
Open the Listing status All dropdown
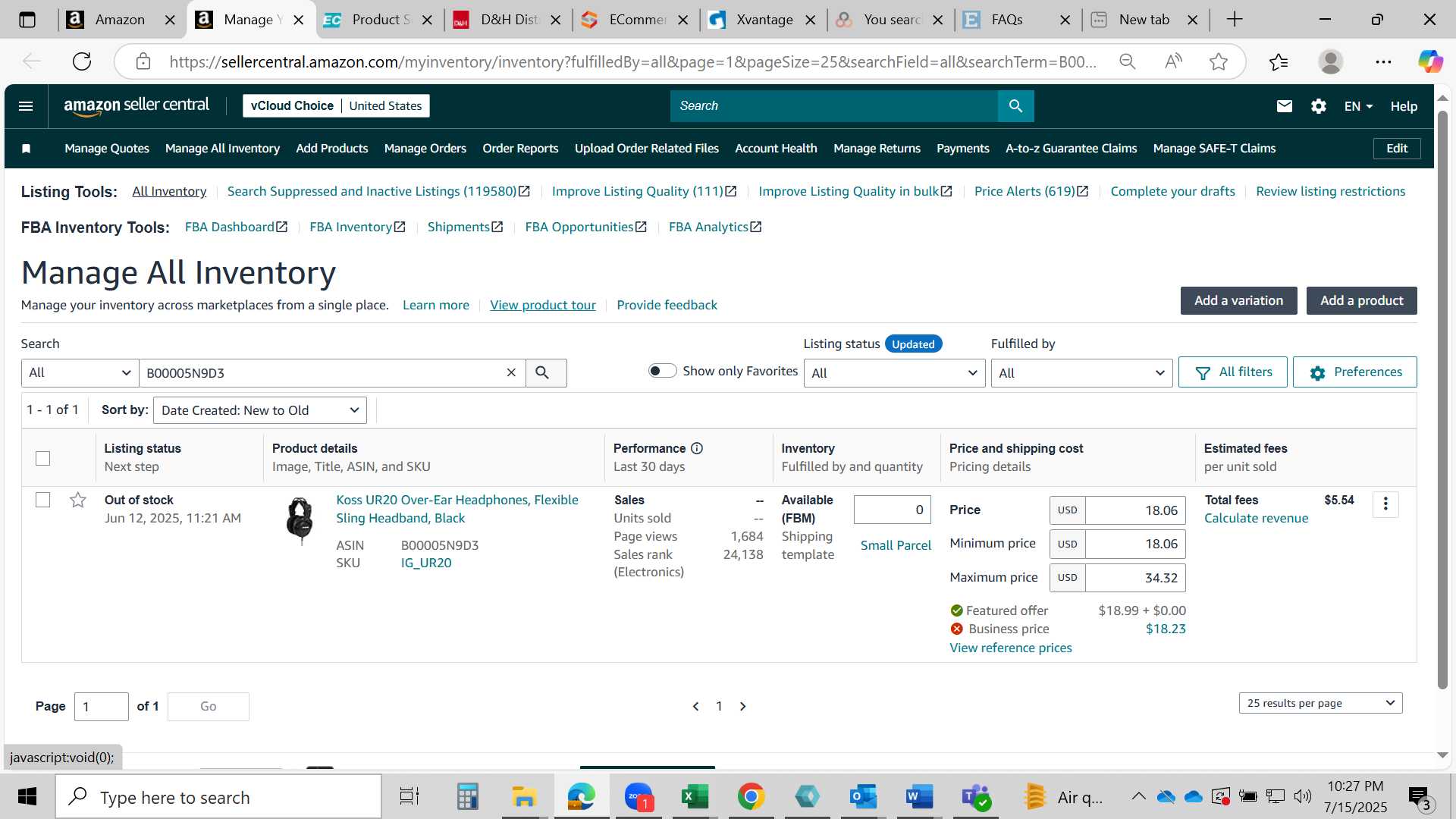point(894,372)
